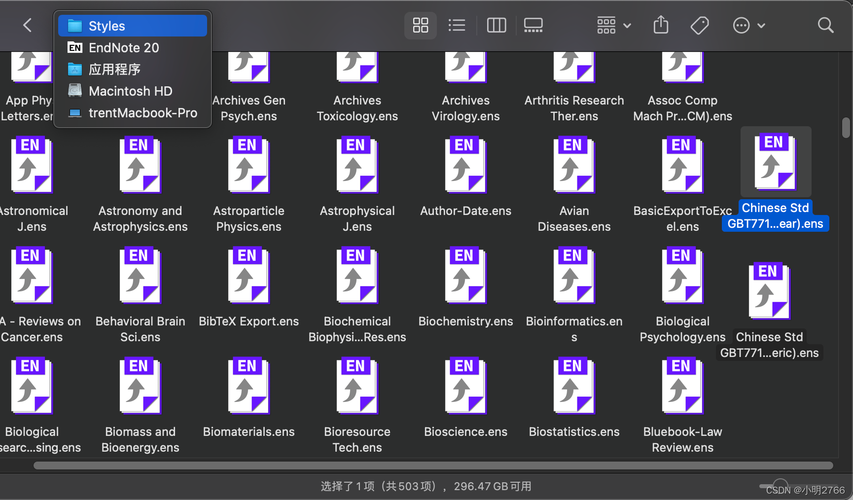853x500 pixels.
Task: Select Archives Toxicology.ens file
Action: point(357,87)
